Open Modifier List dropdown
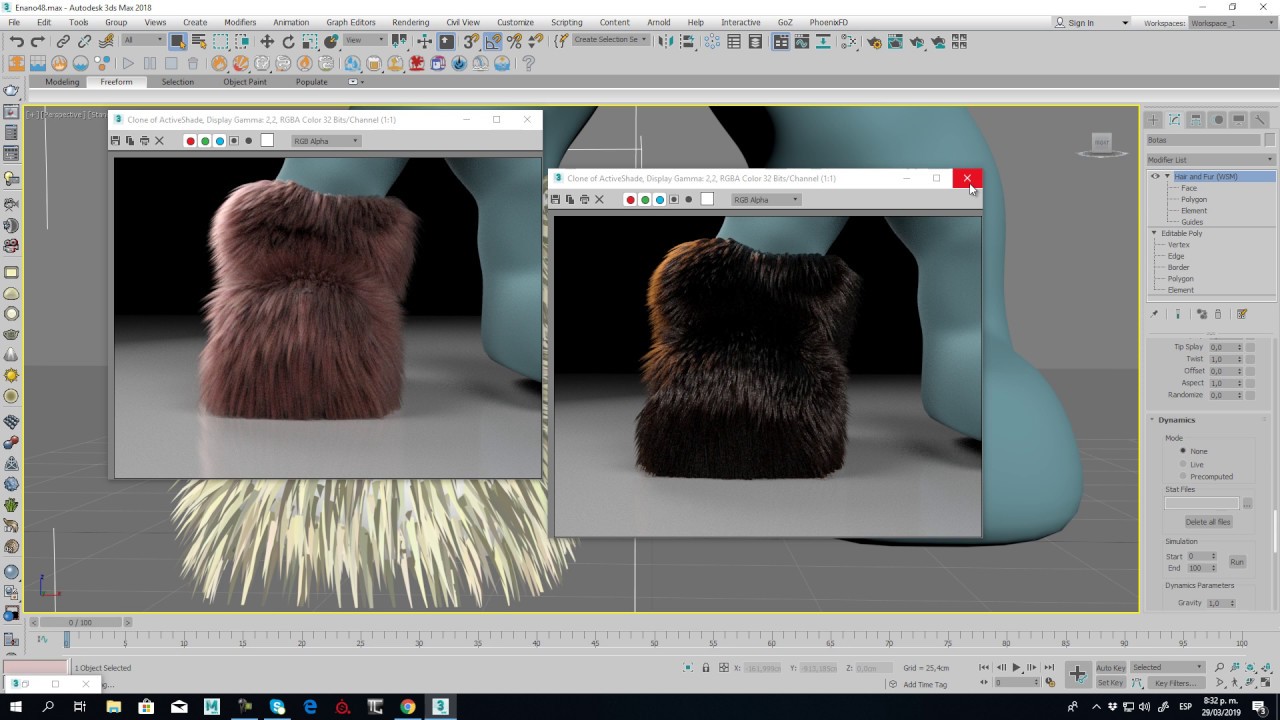1280x720 pixels. pos(1210,160)
